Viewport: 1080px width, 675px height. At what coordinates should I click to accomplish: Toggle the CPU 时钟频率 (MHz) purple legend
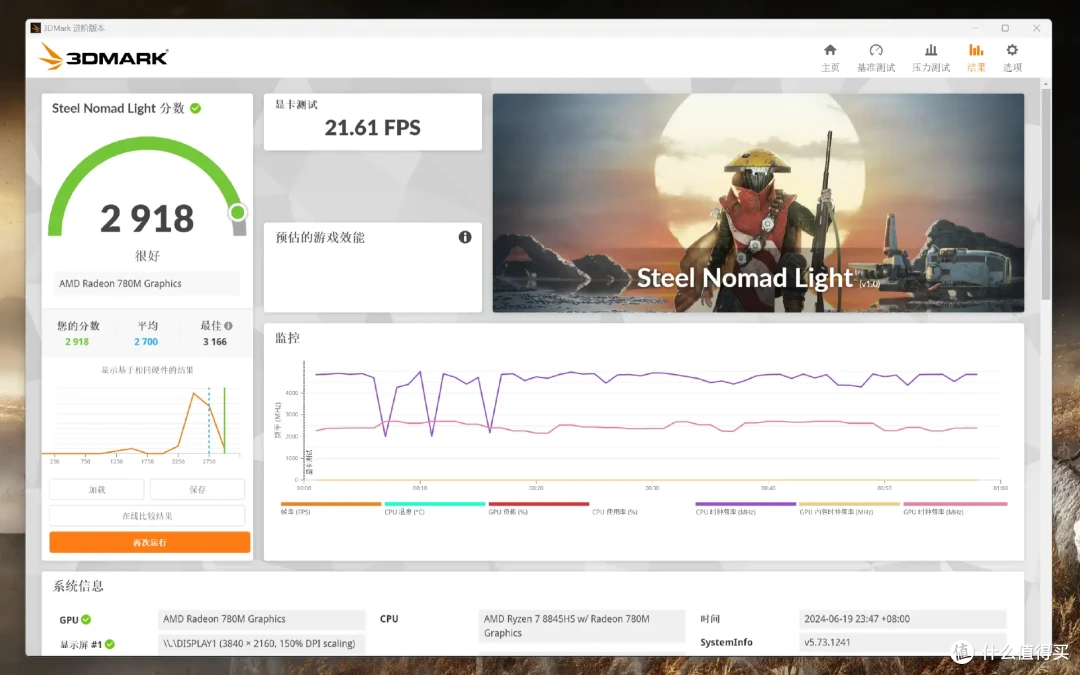click(x=745, y=508)
